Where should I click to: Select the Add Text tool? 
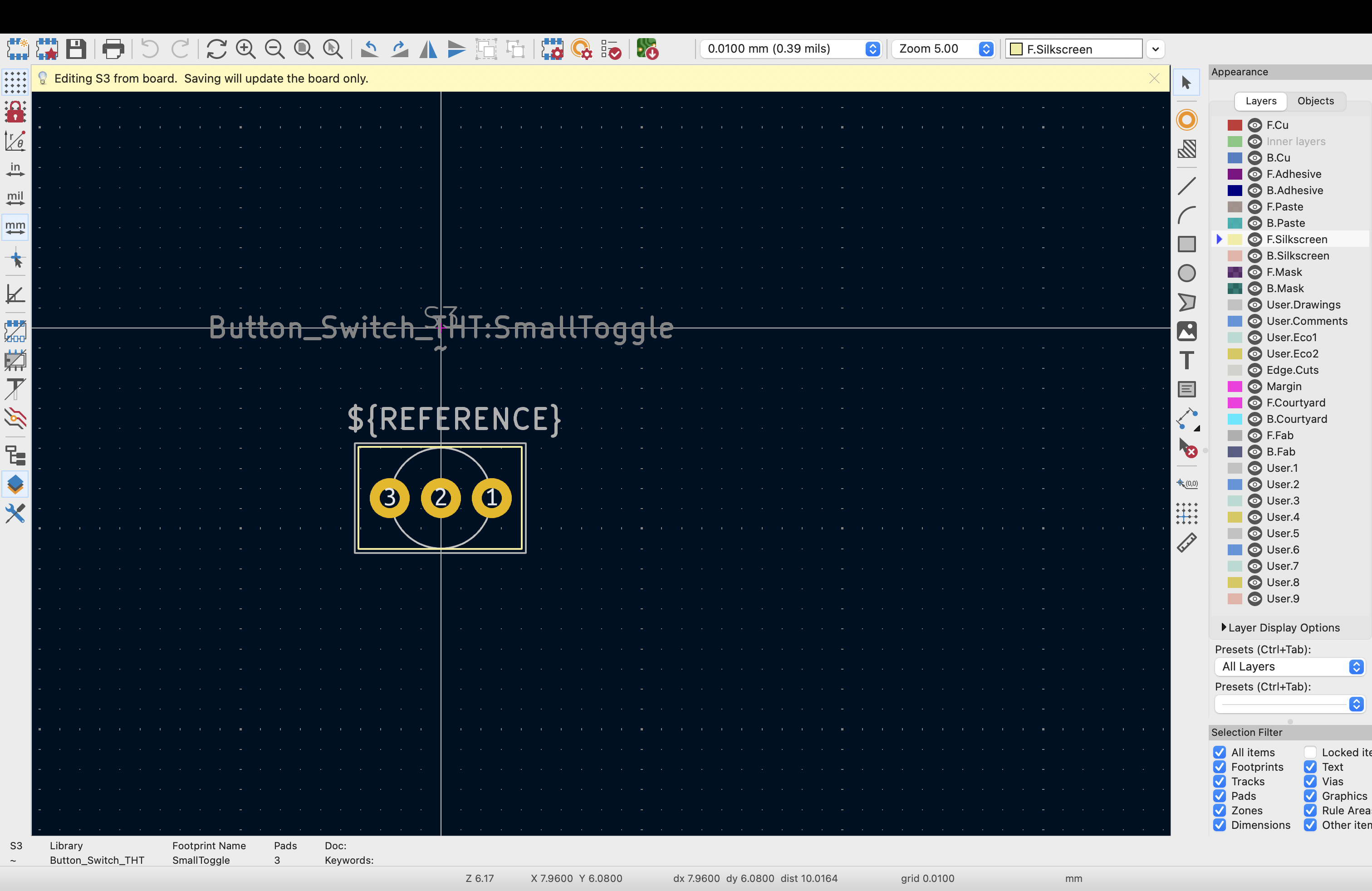coord(1186,361)
